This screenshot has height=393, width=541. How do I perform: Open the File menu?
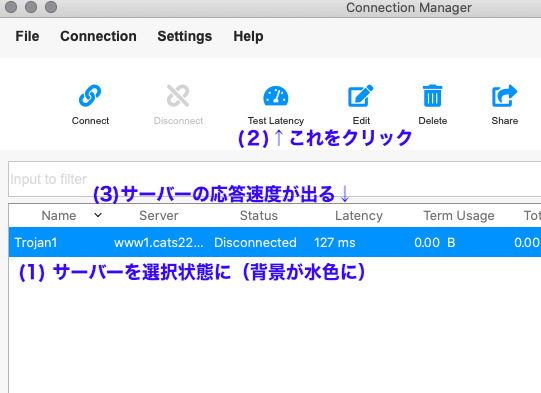tap(27, 36)
